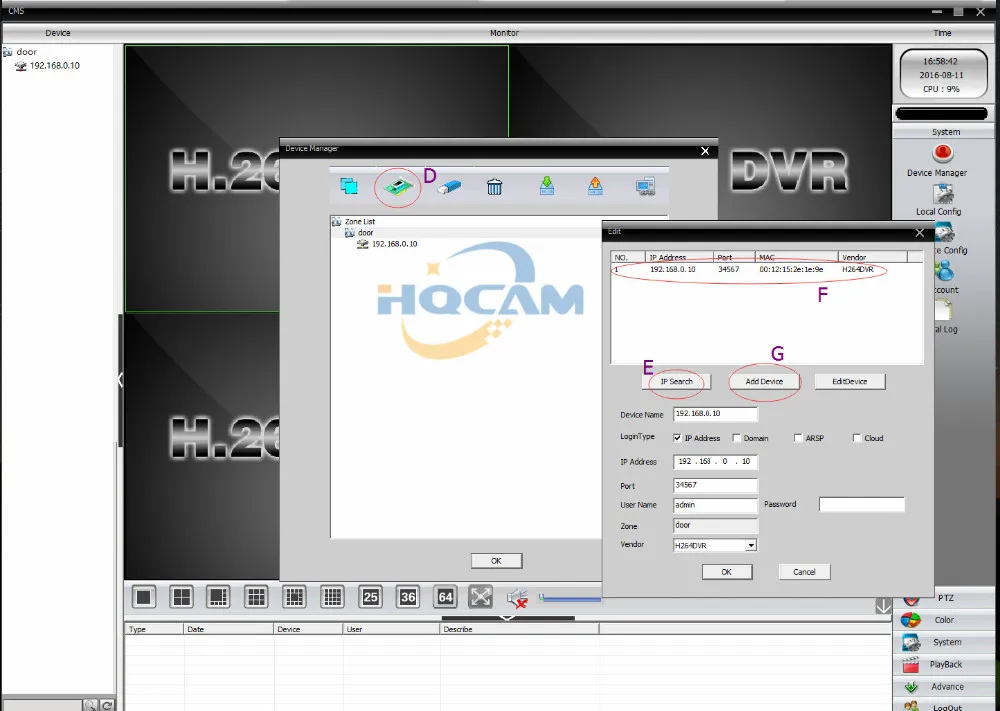Collapse left panel with side arrow
Image resolution: width=1000 pixels, height=711 pixels.
(x=120, y=380)
